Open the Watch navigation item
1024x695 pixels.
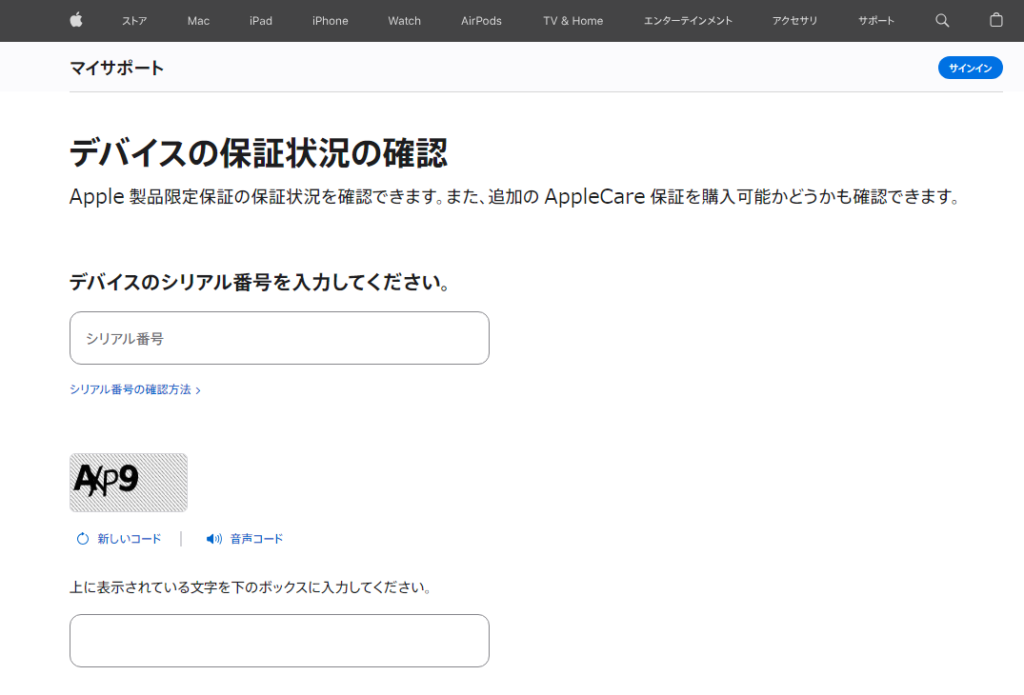click(x=404, y=21)
